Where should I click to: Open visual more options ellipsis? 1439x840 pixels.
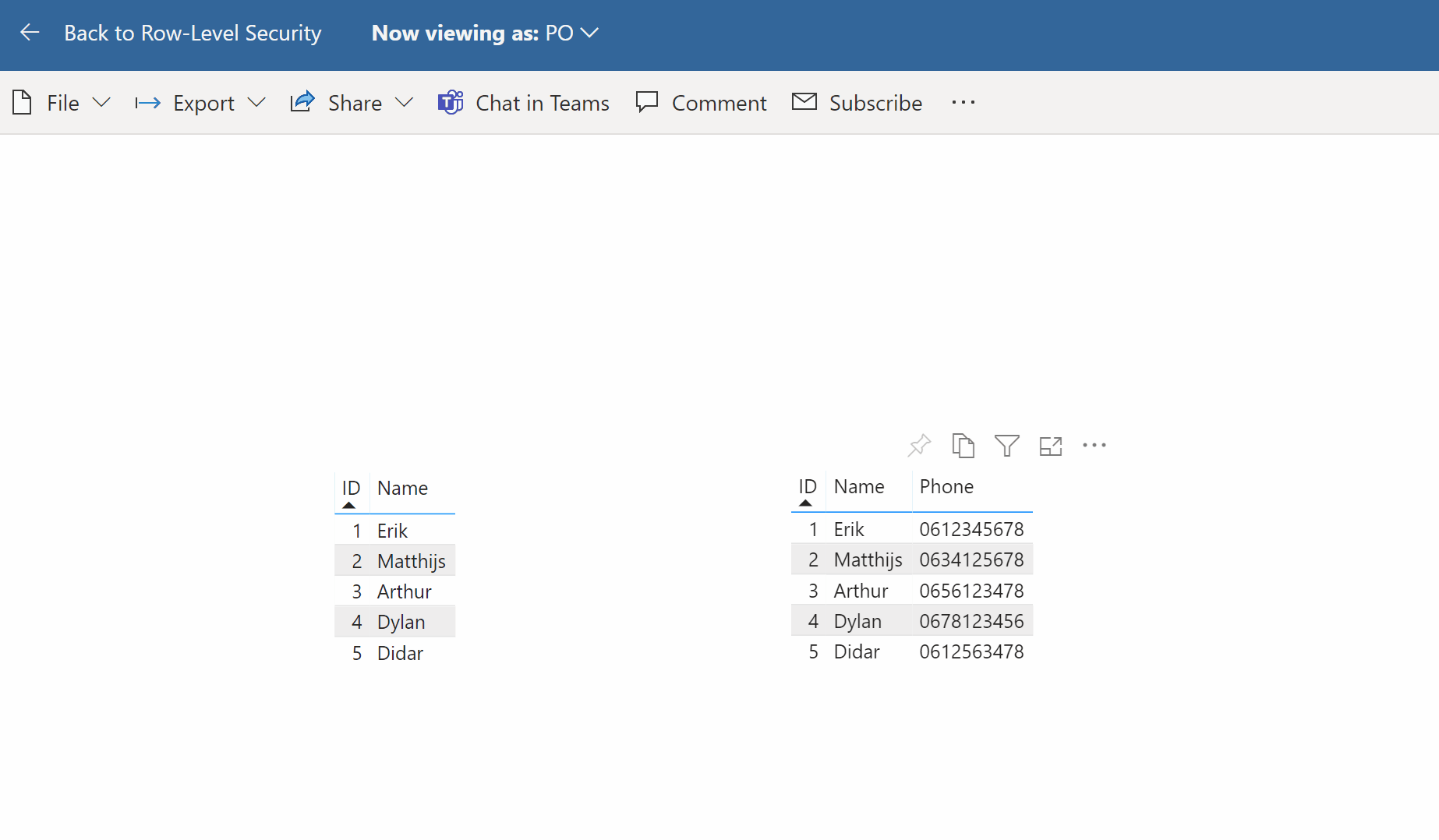coord(1094,446)
